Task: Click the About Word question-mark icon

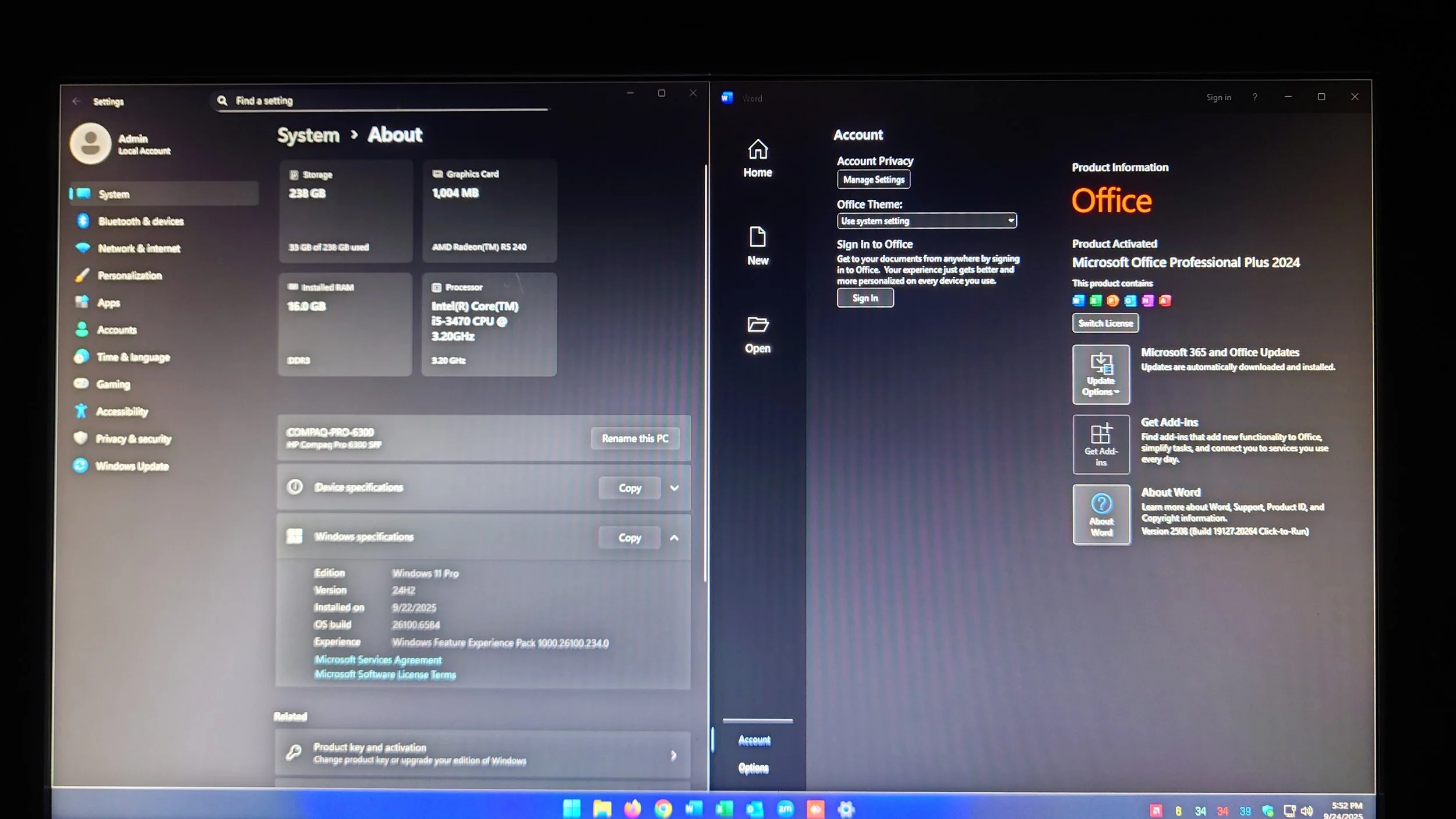Action: pos(1101,503)
